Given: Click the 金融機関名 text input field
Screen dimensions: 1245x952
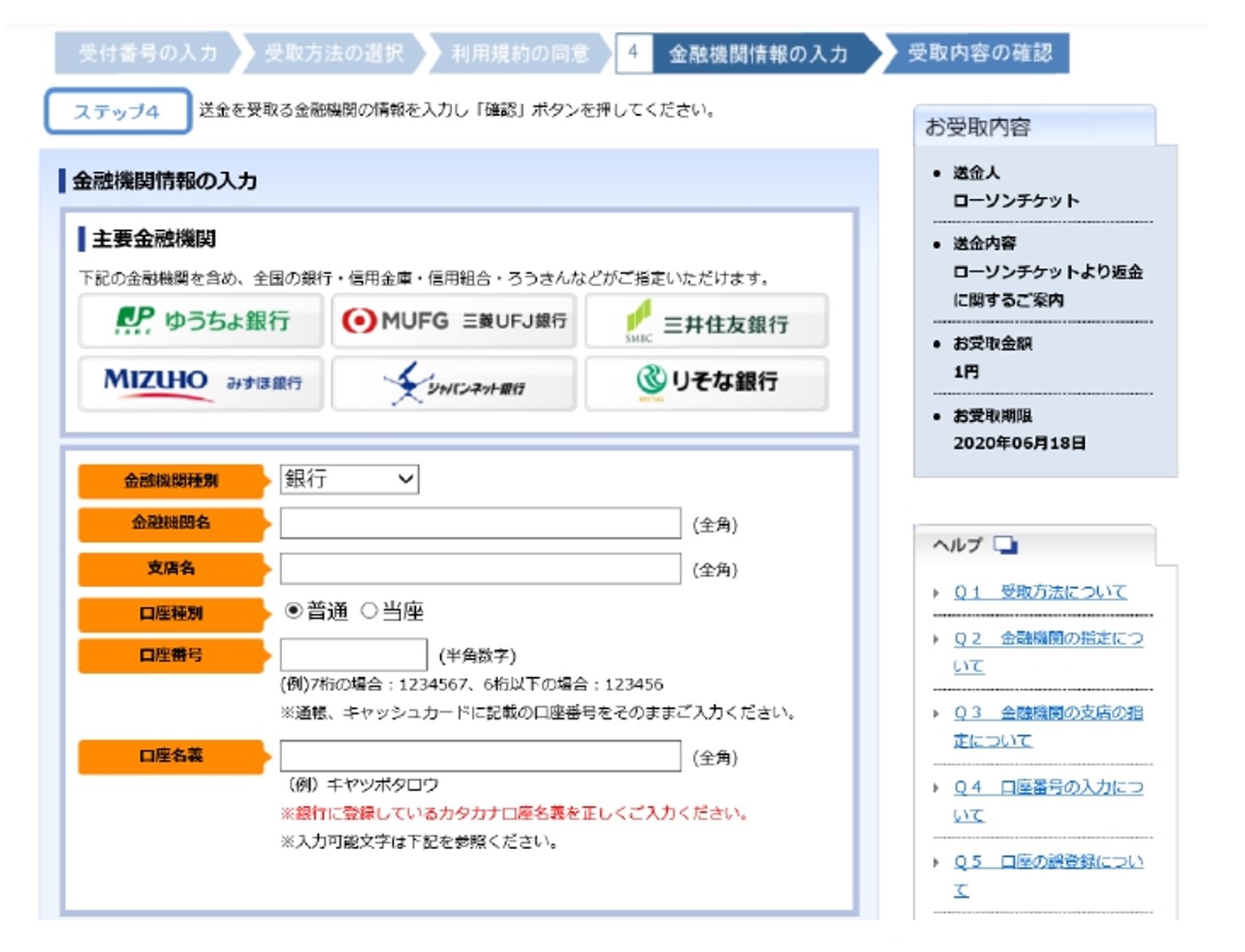Looking at the screenshot, I should [x=480, y=523].
